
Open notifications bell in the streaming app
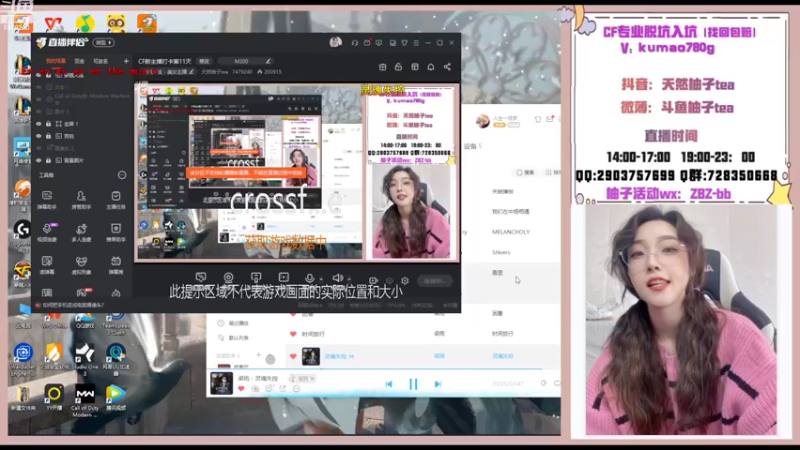431,67
